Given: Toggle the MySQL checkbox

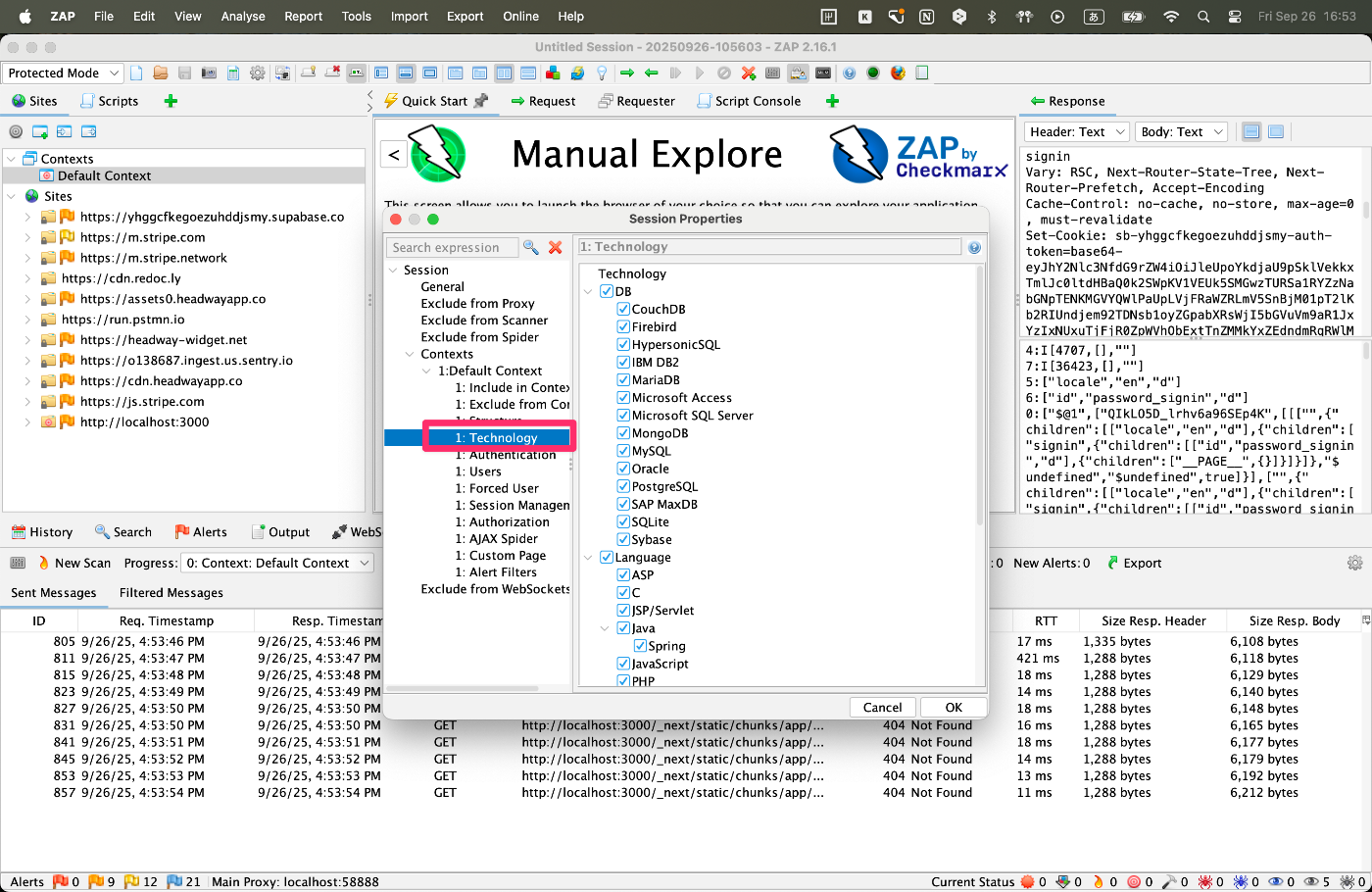Looking at the screenshot, I should pos(623,451).
